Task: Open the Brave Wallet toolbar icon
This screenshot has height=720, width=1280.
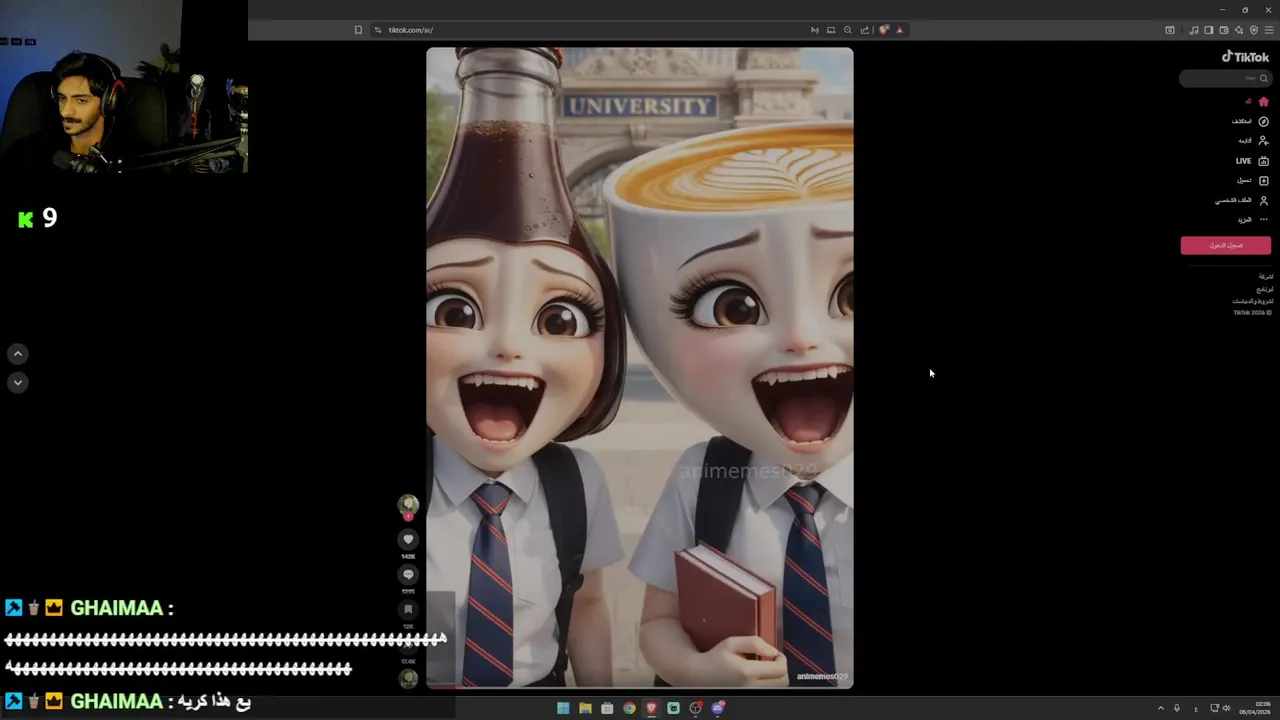Action: 1224,30
